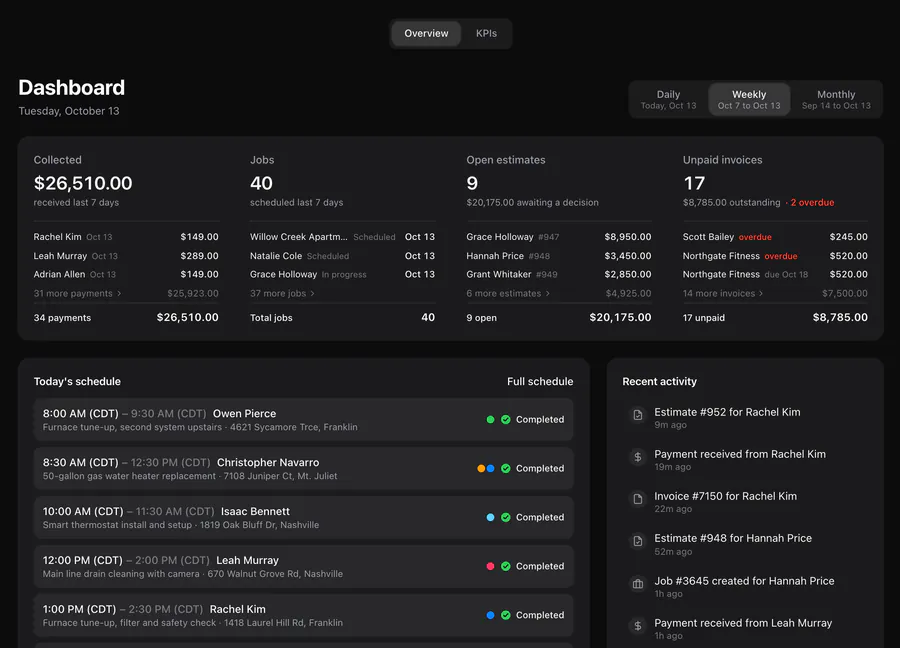900x648 pixels.
Task: Click green check icon in Christopher Navarro row
Action: 506,468
